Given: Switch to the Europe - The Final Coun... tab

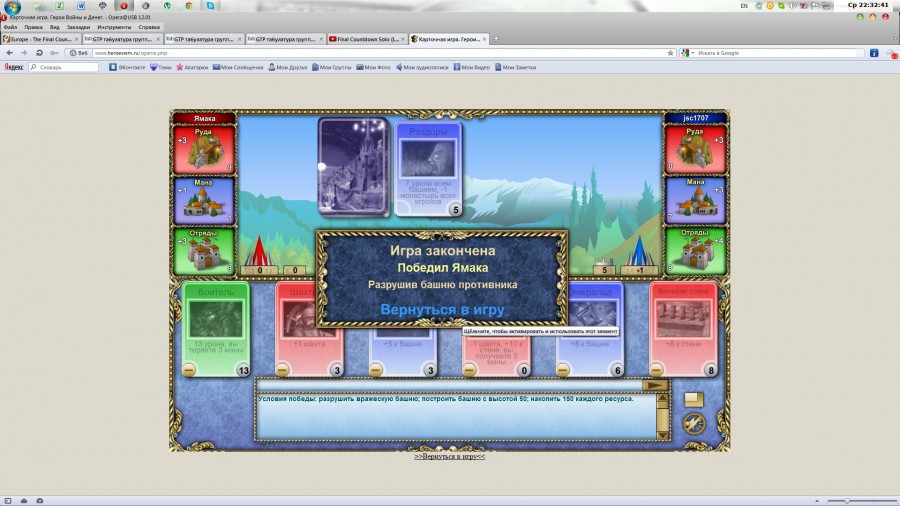Looking at the screenshot, I should pos(41,39).
